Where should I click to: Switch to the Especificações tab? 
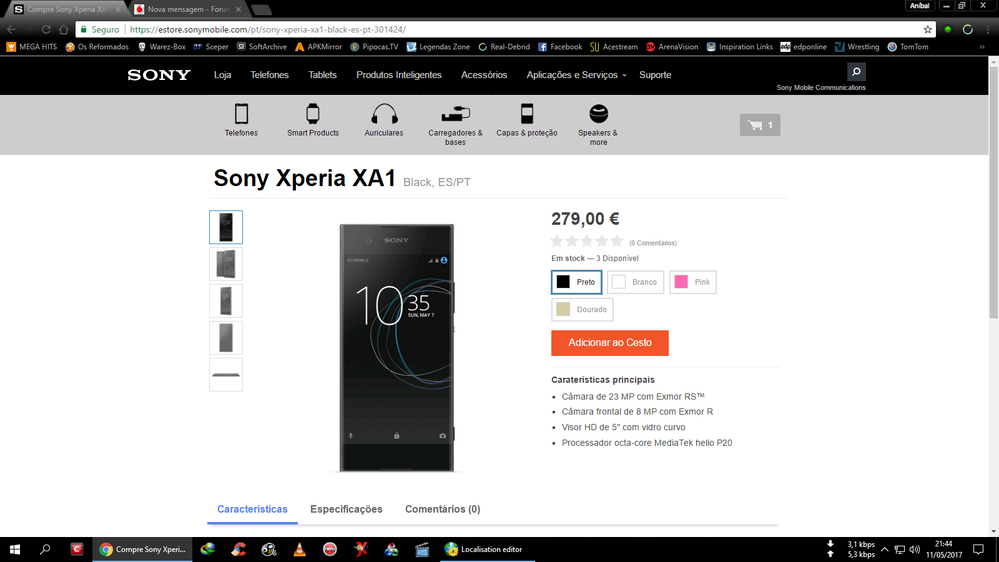[346, 509]
